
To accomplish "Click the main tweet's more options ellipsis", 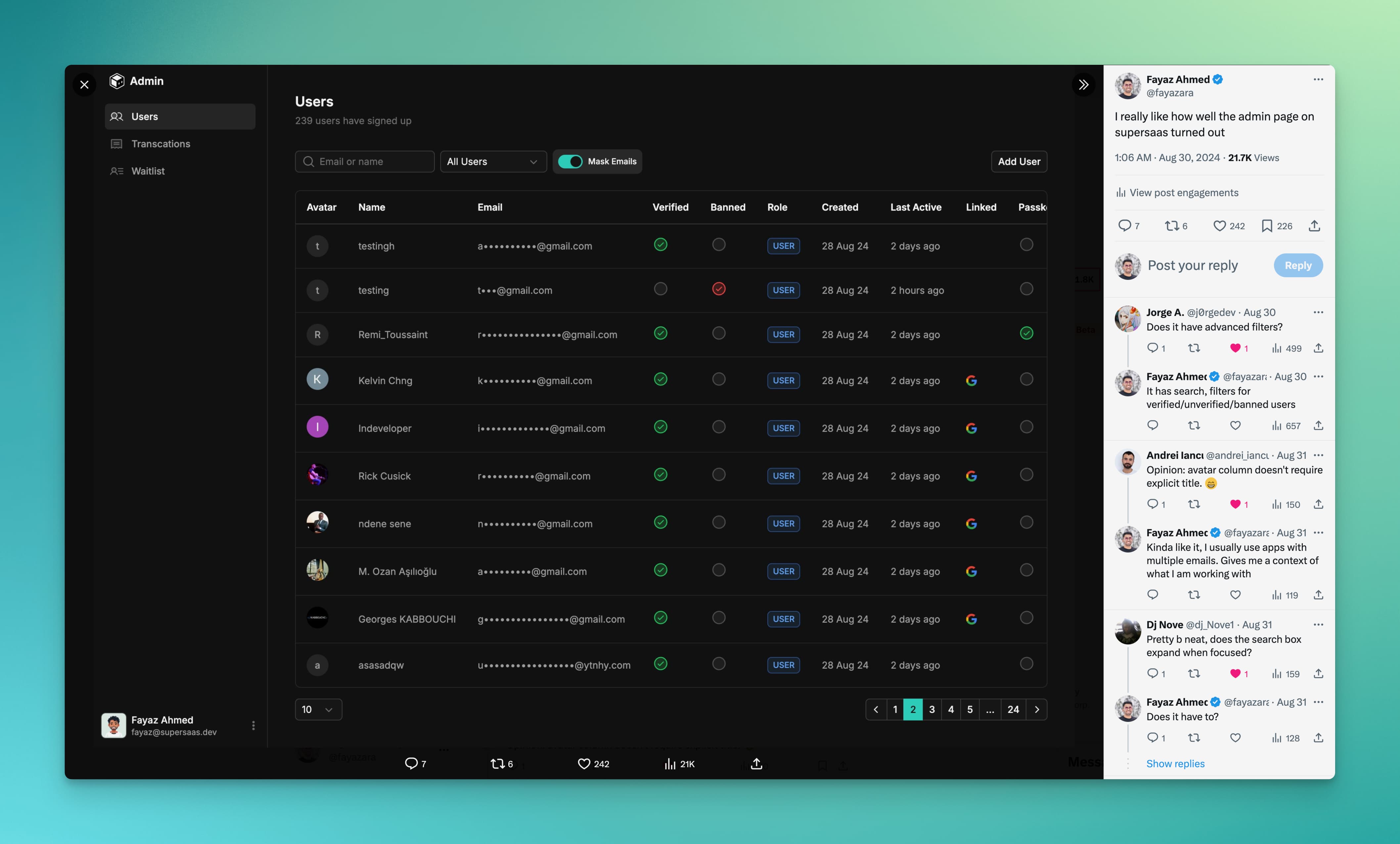I will pyautogui.click(x=1318, y=79).
